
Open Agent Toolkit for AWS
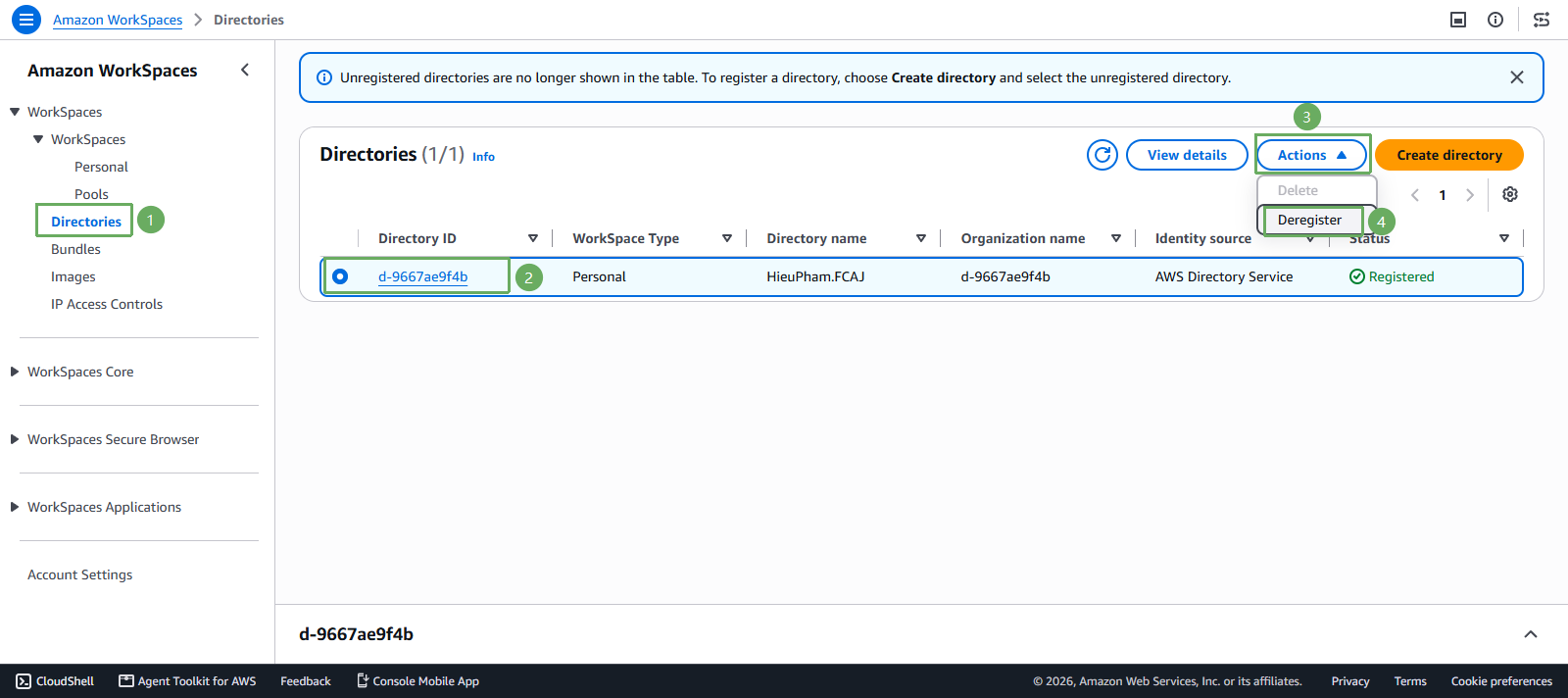187,681
